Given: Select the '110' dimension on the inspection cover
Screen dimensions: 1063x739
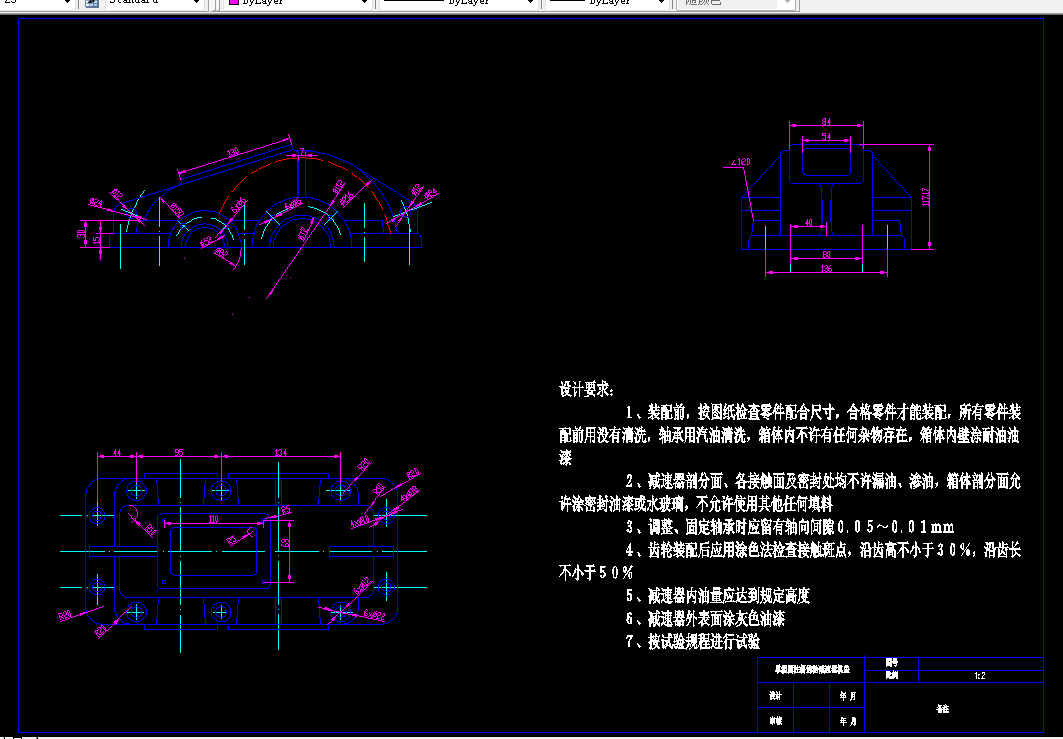Looking at the screenshot, I should (x=213, y=519).
